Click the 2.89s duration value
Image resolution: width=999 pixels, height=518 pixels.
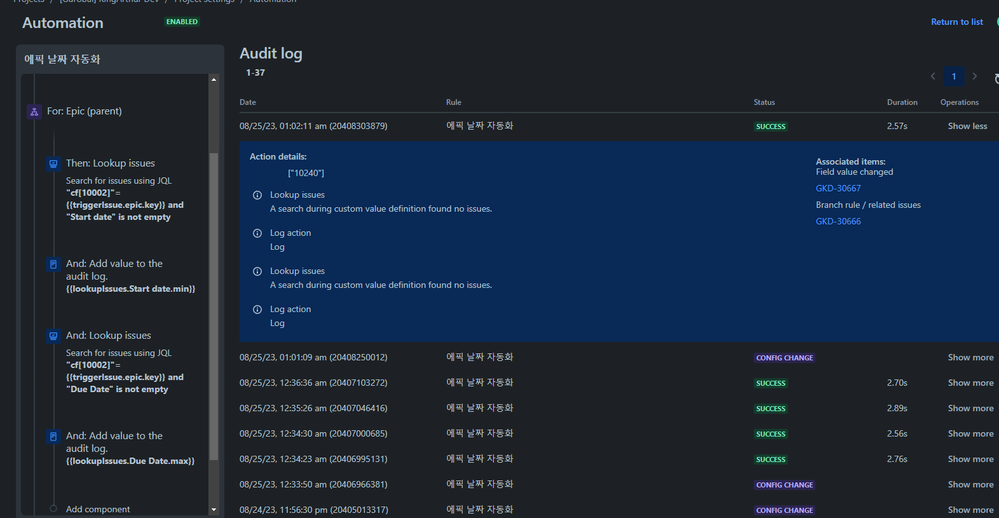(x=897, y=408)
